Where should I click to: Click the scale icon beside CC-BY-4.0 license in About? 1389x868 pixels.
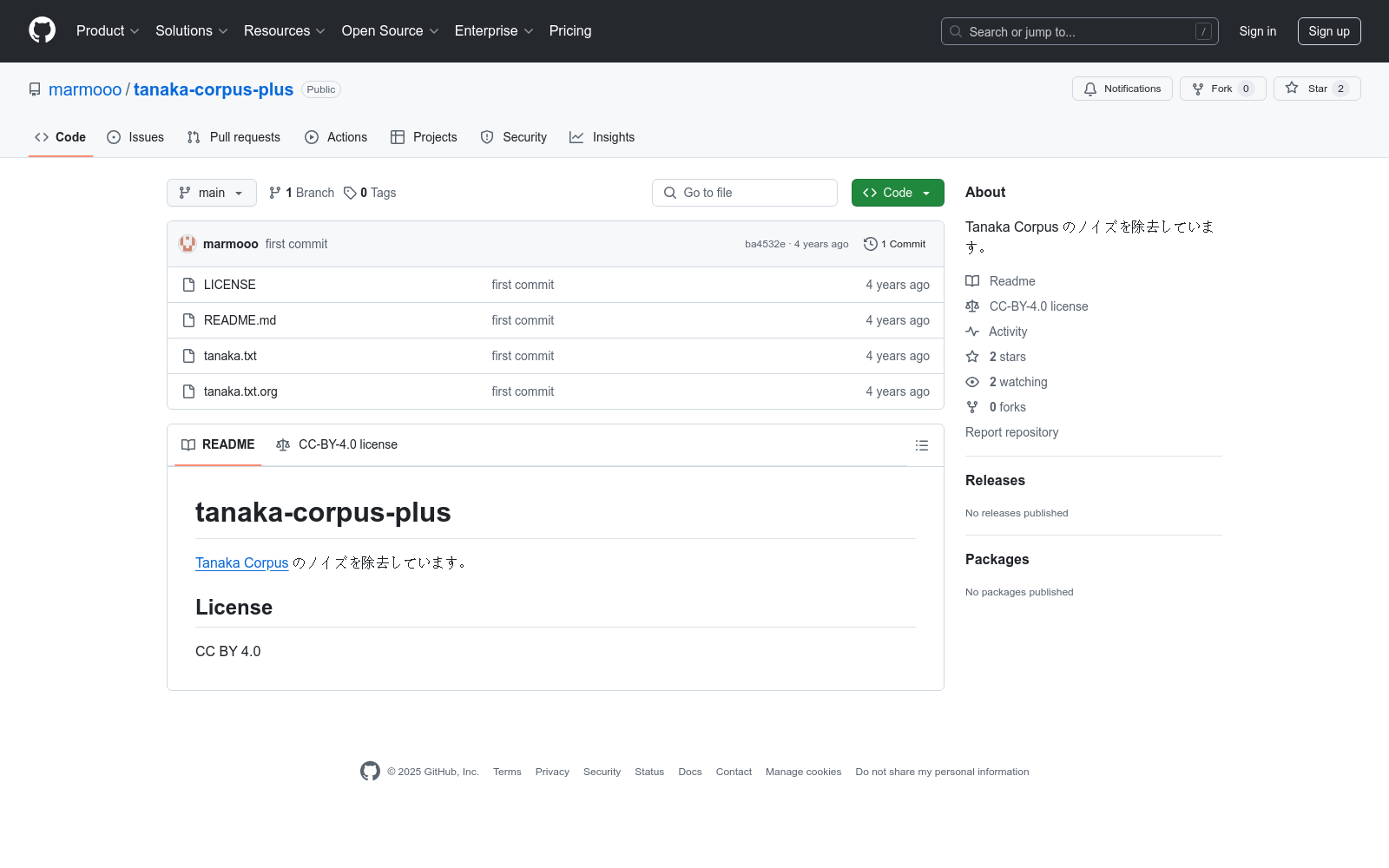point(972,306)
